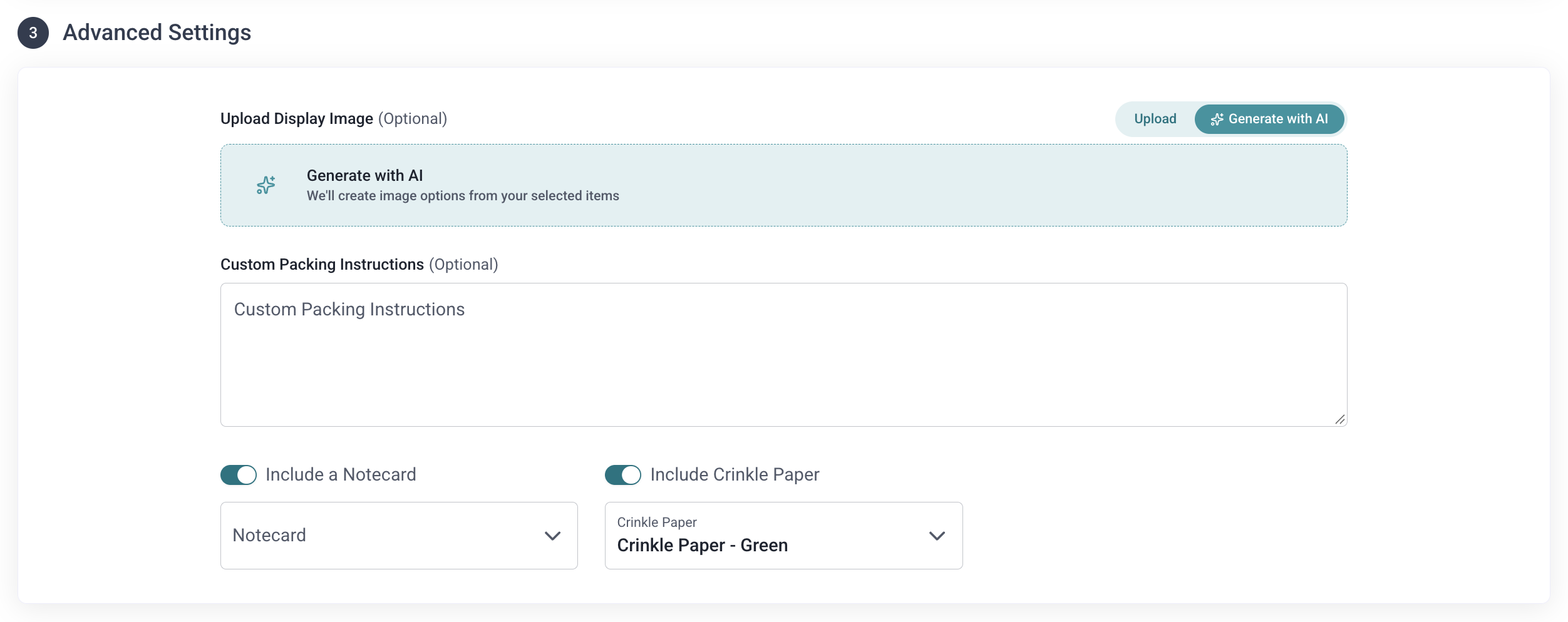
Task: Open the Notecard dropdown
Action: coord(399,536)
